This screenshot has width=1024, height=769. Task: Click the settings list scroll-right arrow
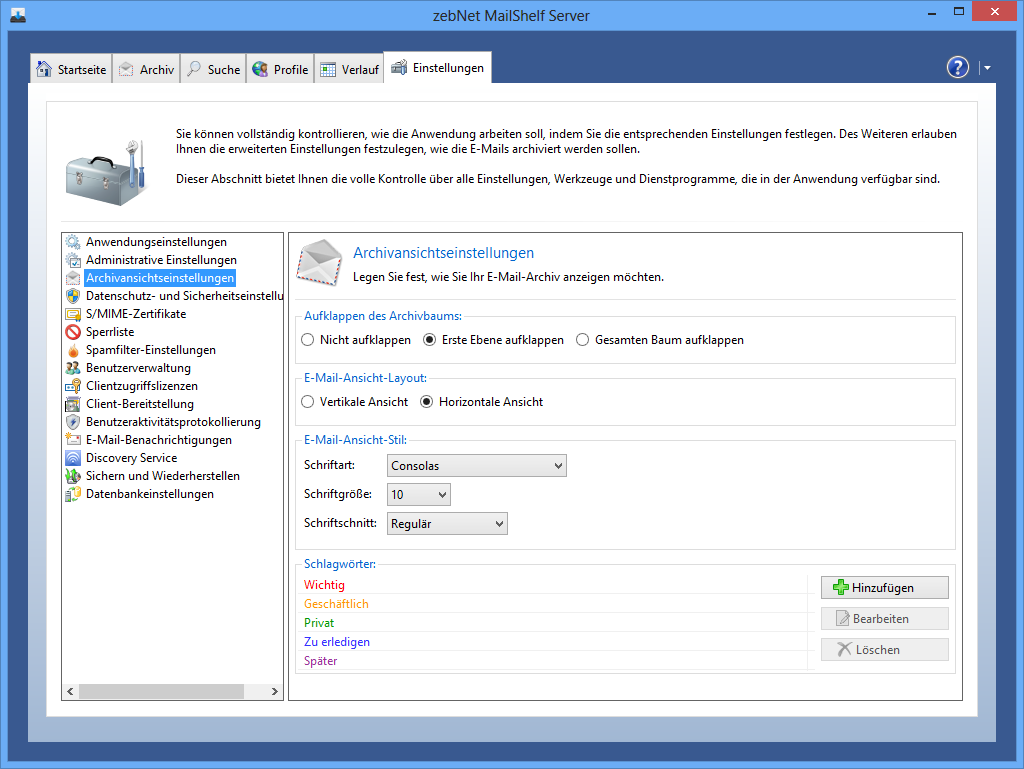tap(275, 691)
